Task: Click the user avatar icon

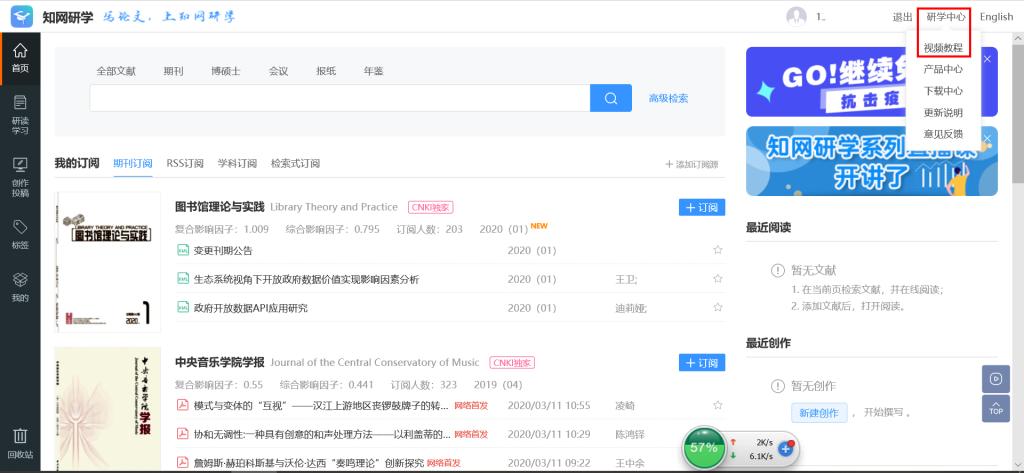Action: [796, 16]
